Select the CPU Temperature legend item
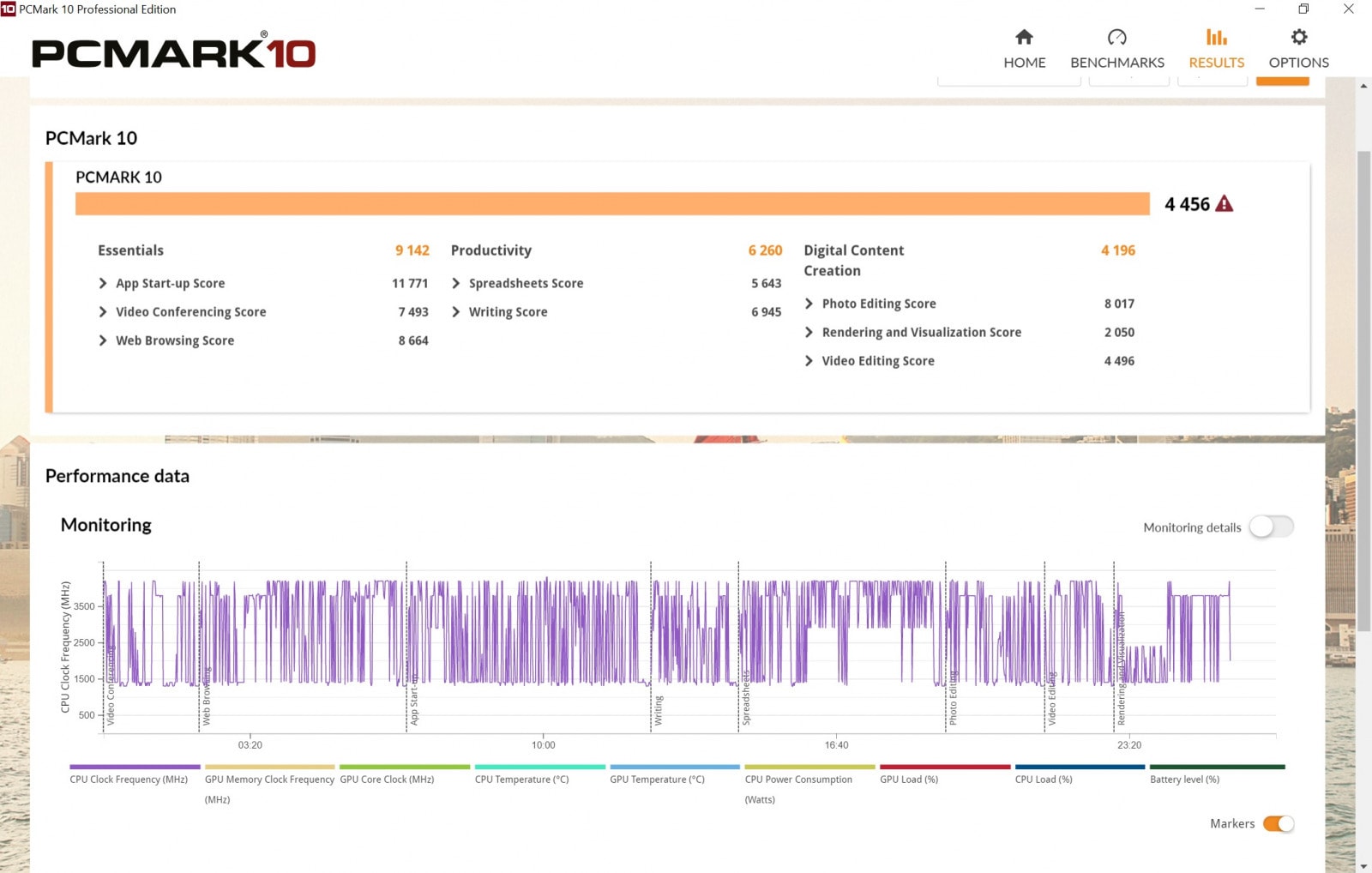This screenshot has height=873, width=1372. [x=521, y=779]
